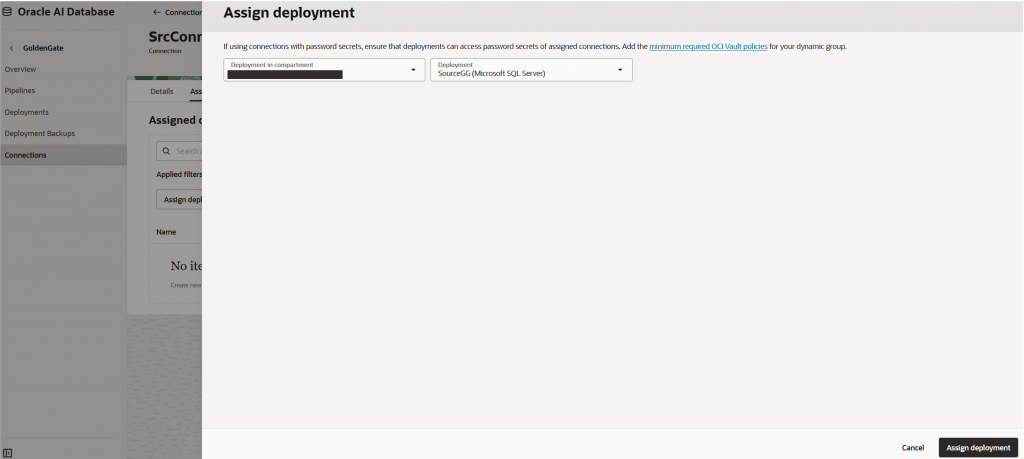Screen dimensions: 1024x459
Task: Go back using the GoldenGate chevron
Action: point(11,48)
